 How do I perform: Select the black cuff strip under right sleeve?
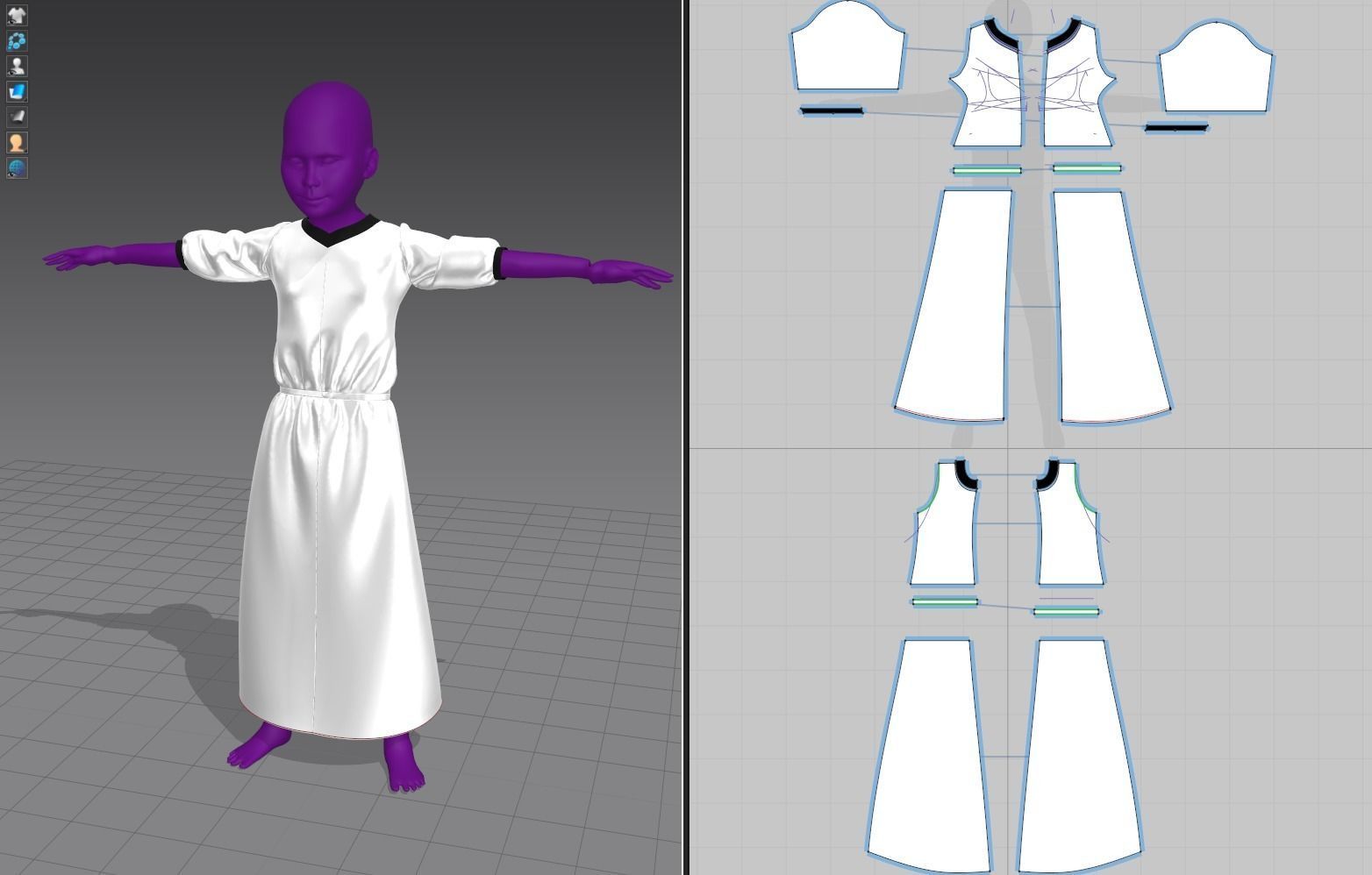coord(1176,128)
